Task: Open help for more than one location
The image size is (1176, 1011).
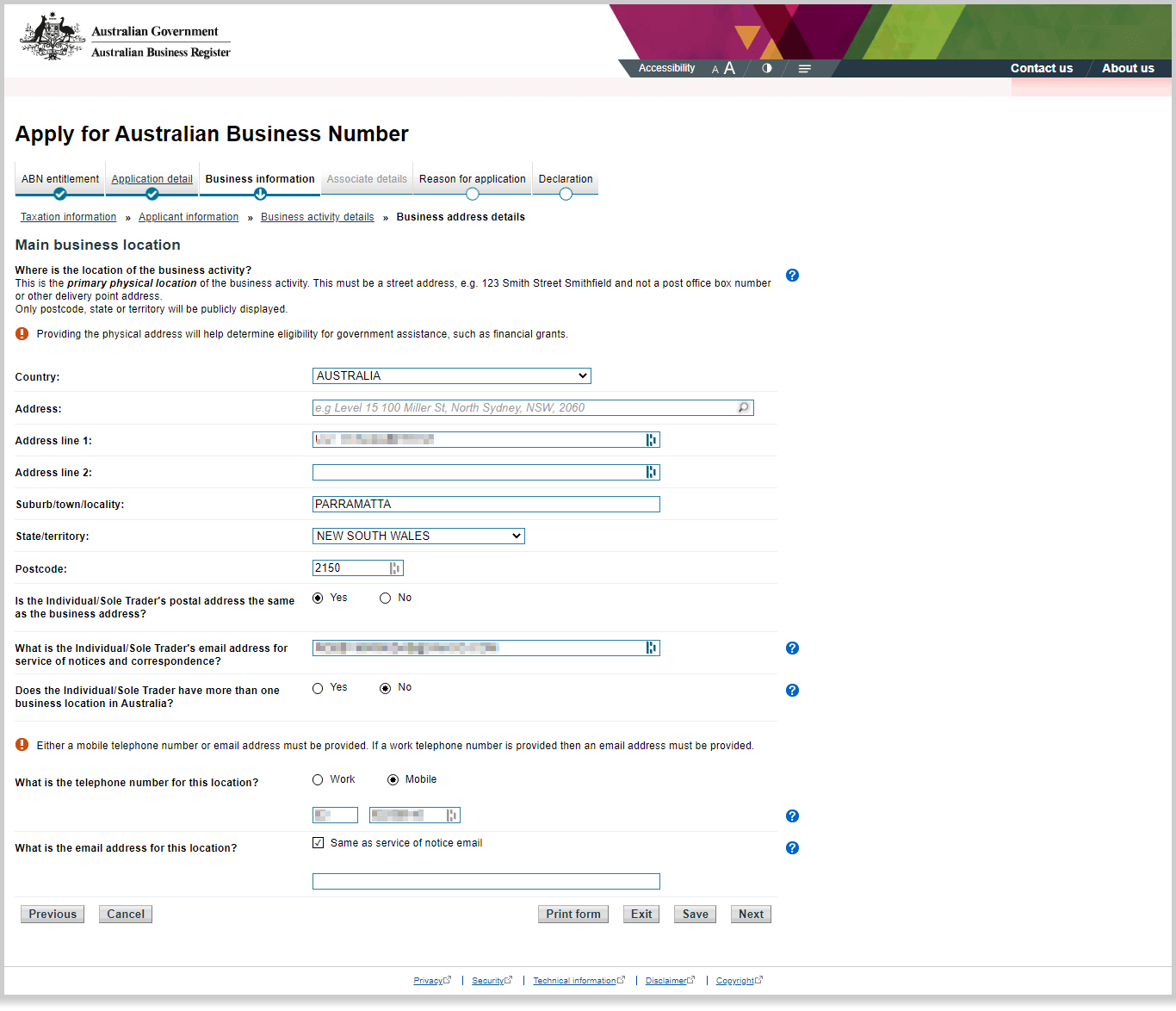Action: (792, 691)
